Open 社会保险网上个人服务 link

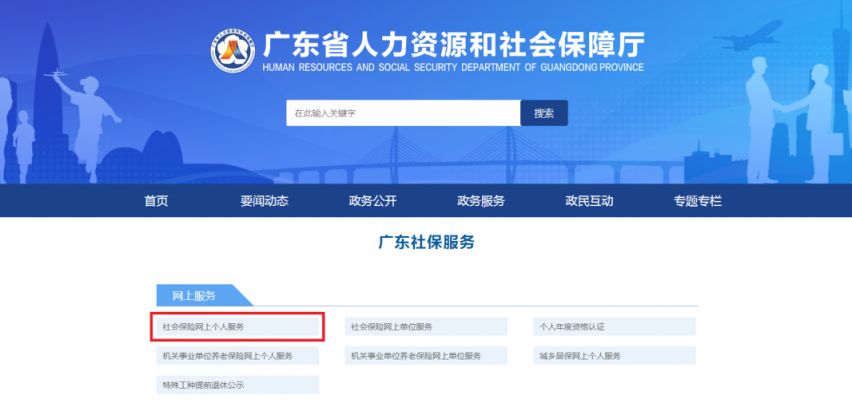tap(238, 327)
